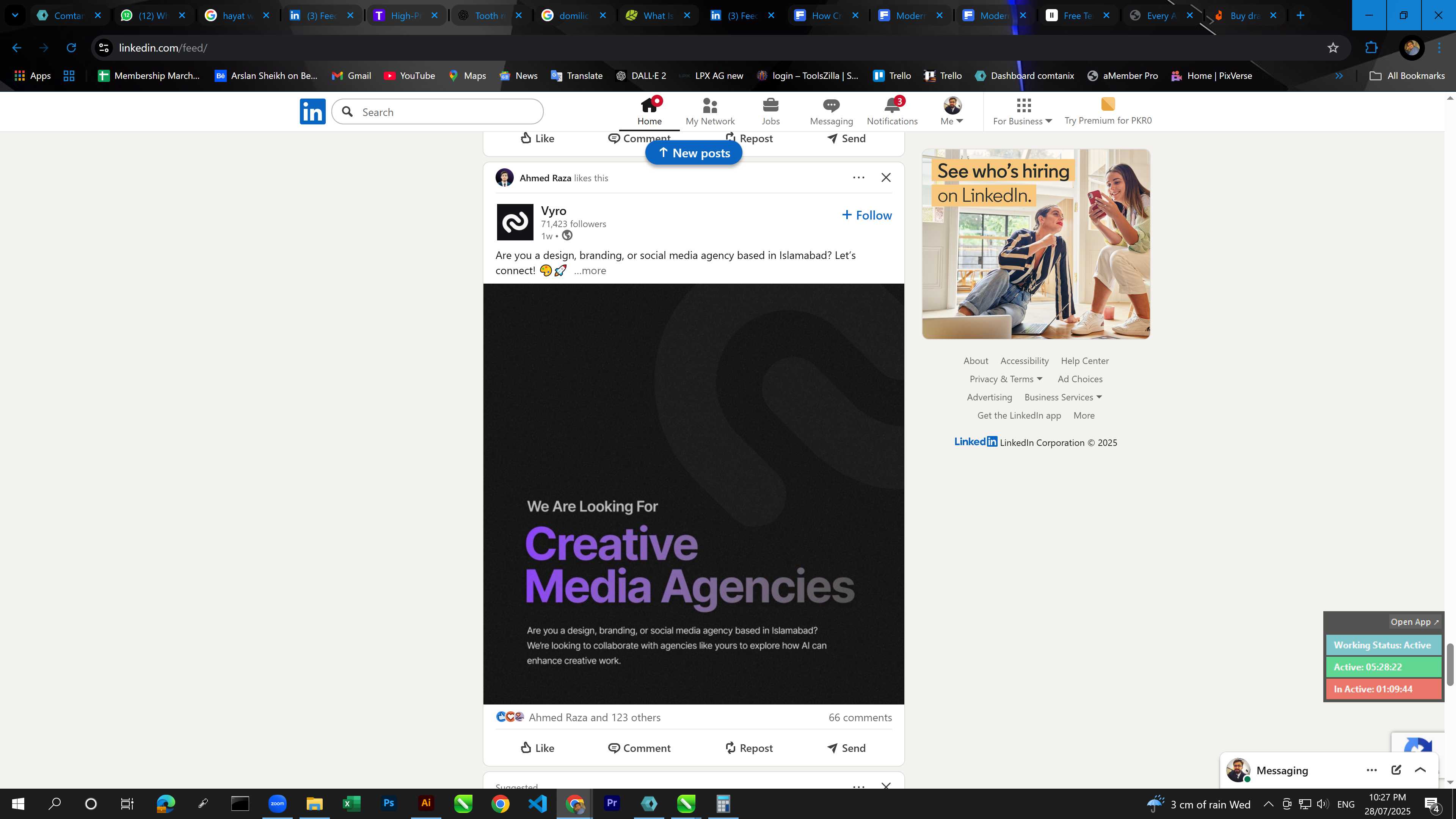
Task: Click the See who's hiring ad
Action: tap(1036, 244)
